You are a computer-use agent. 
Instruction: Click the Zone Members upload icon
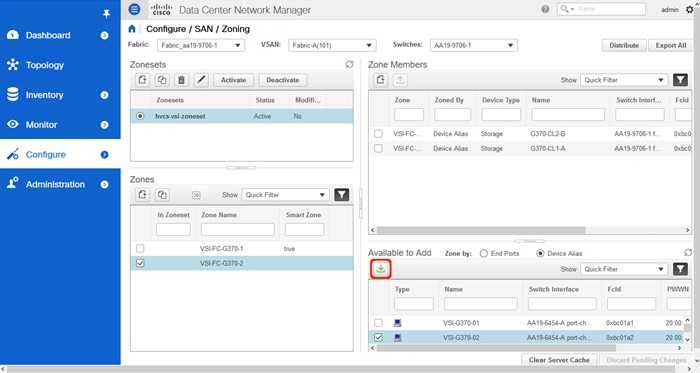click(400, 80)
